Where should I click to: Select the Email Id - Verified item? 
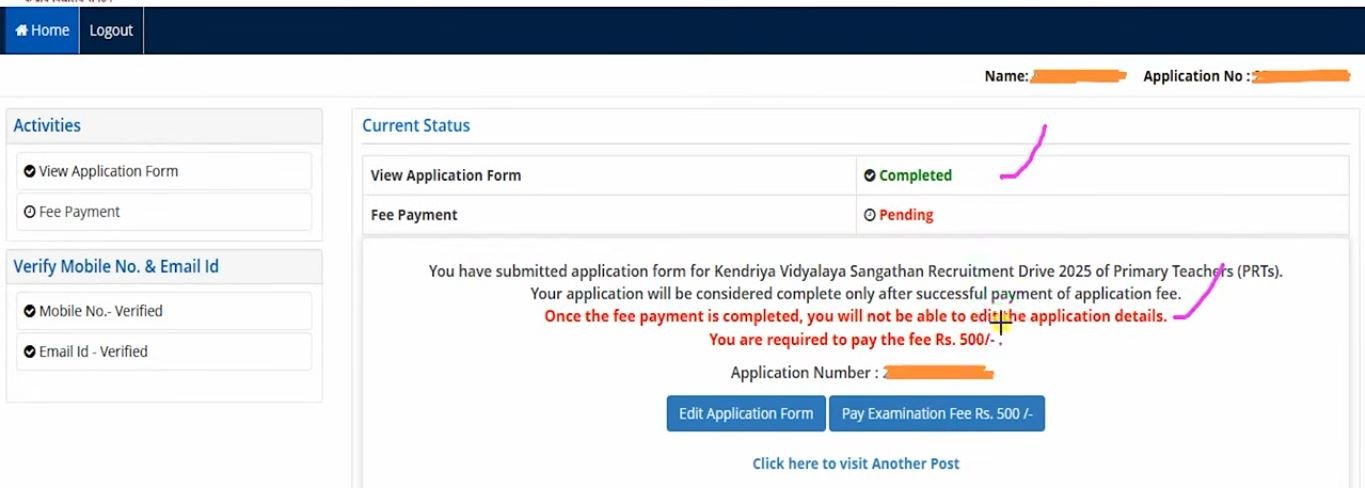pos(93,352)
